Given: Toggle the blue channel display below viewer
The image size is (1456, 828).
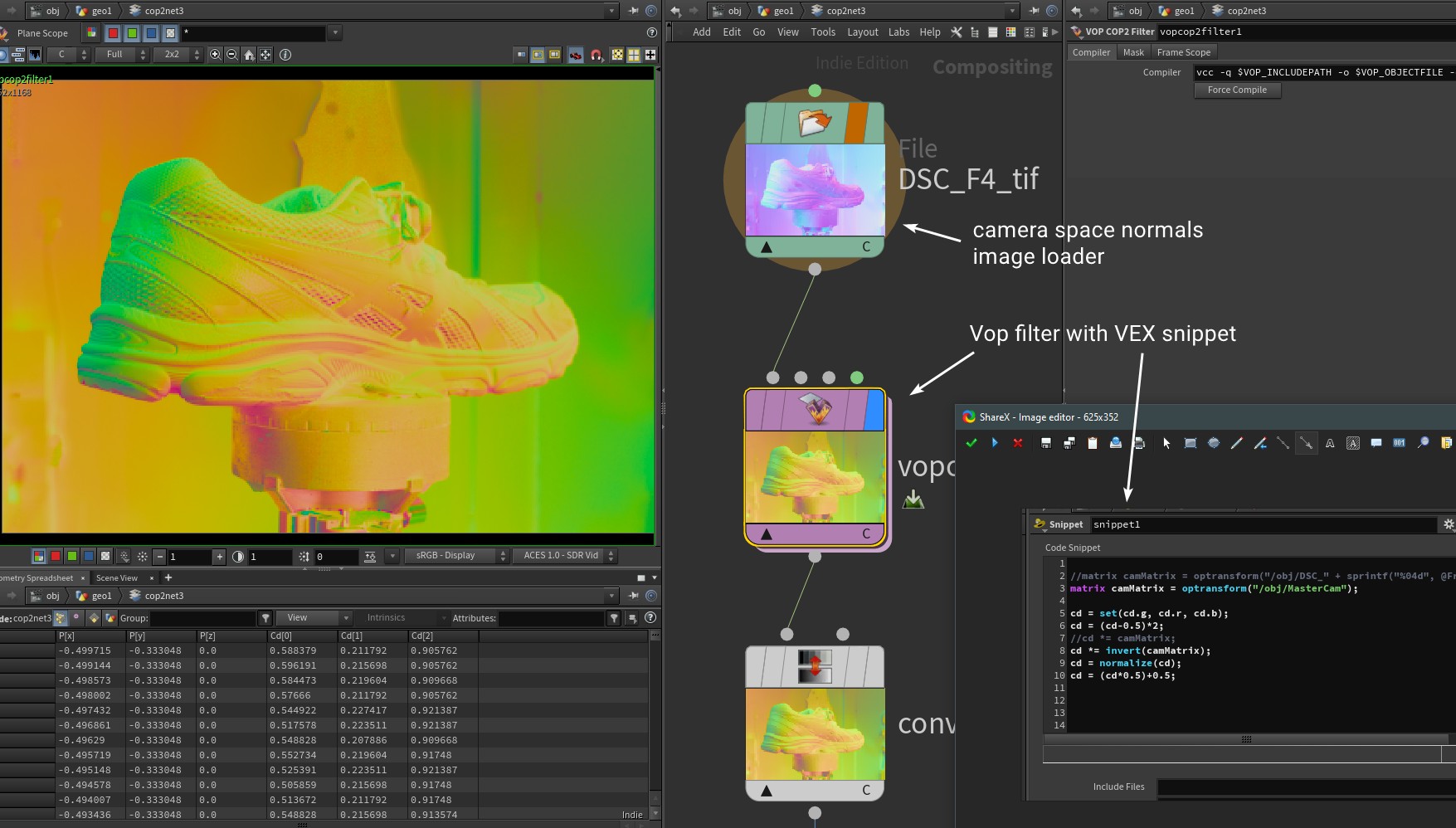Looking at the screenshot, I should [89, 556].
